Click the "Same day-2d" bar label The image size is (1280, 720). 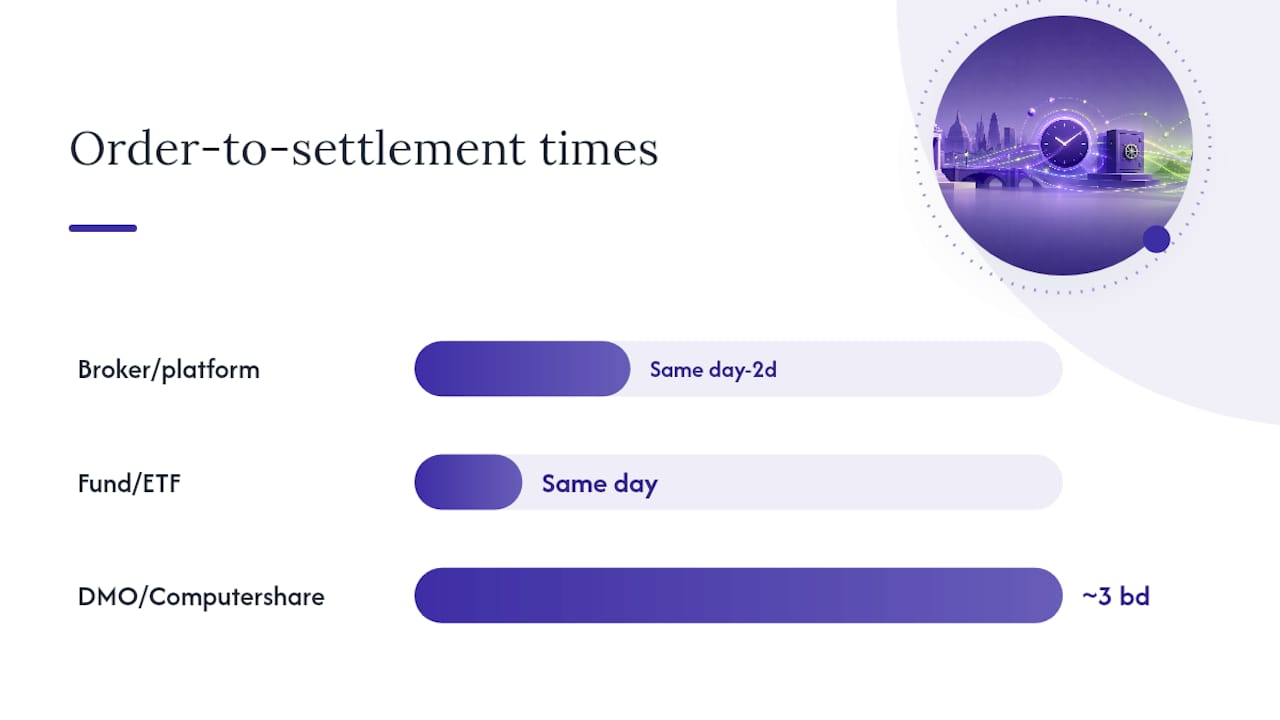tap(713, 369)
